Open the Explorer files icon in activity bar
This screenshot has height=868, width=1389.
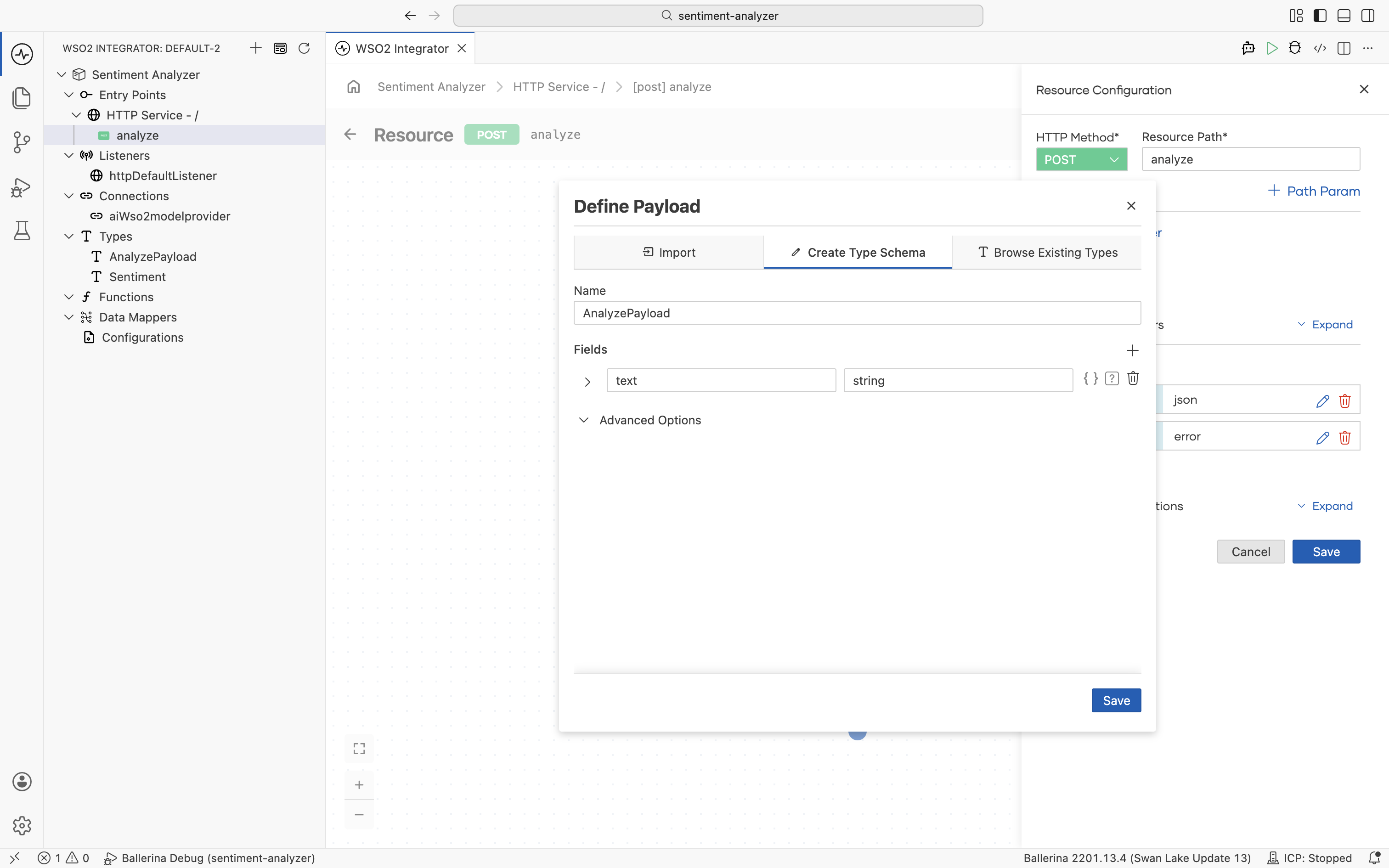(x=22, y=97)
